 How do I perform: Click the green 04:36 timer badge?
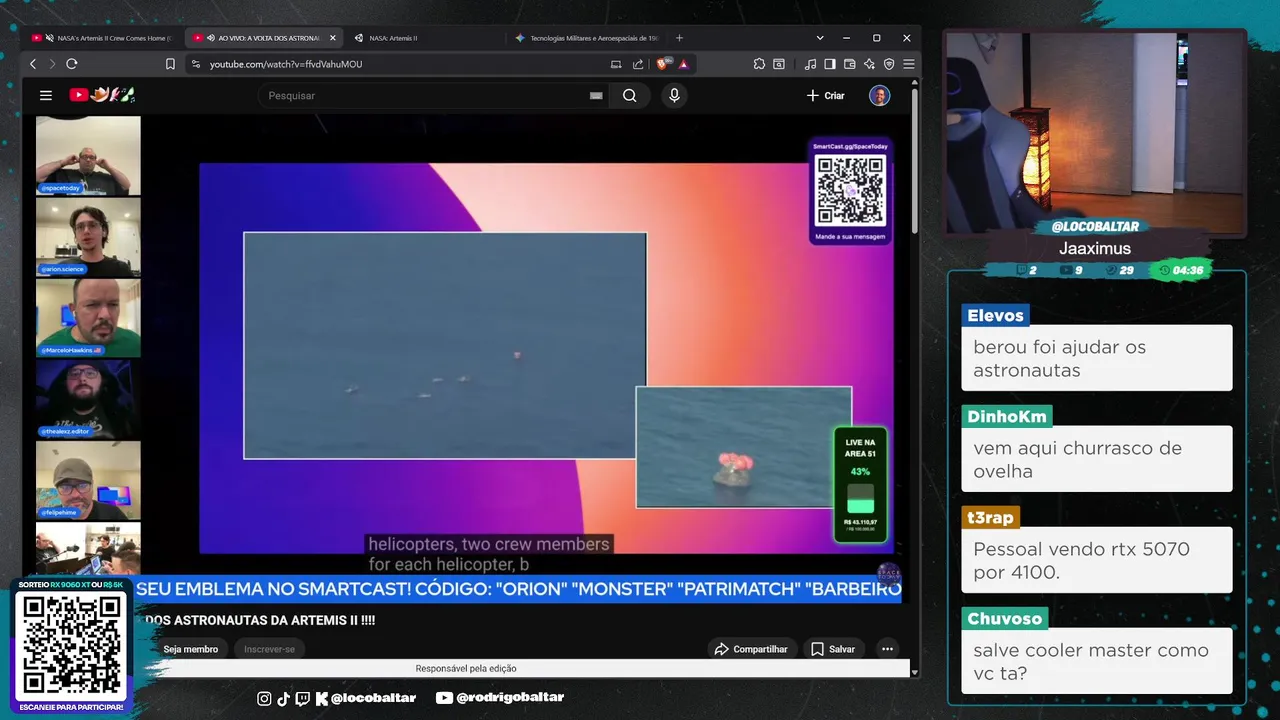pos(1181,270)
